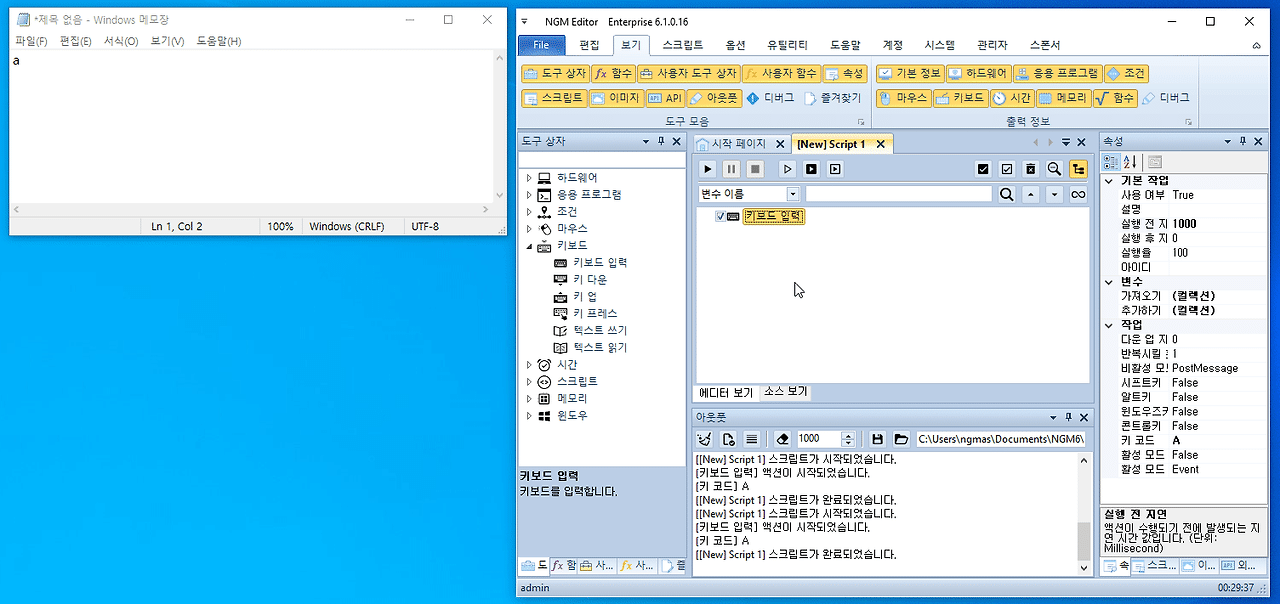Expand the 조건 node in 도구 상자 tree
The image size is (1280, 604).
529,212
